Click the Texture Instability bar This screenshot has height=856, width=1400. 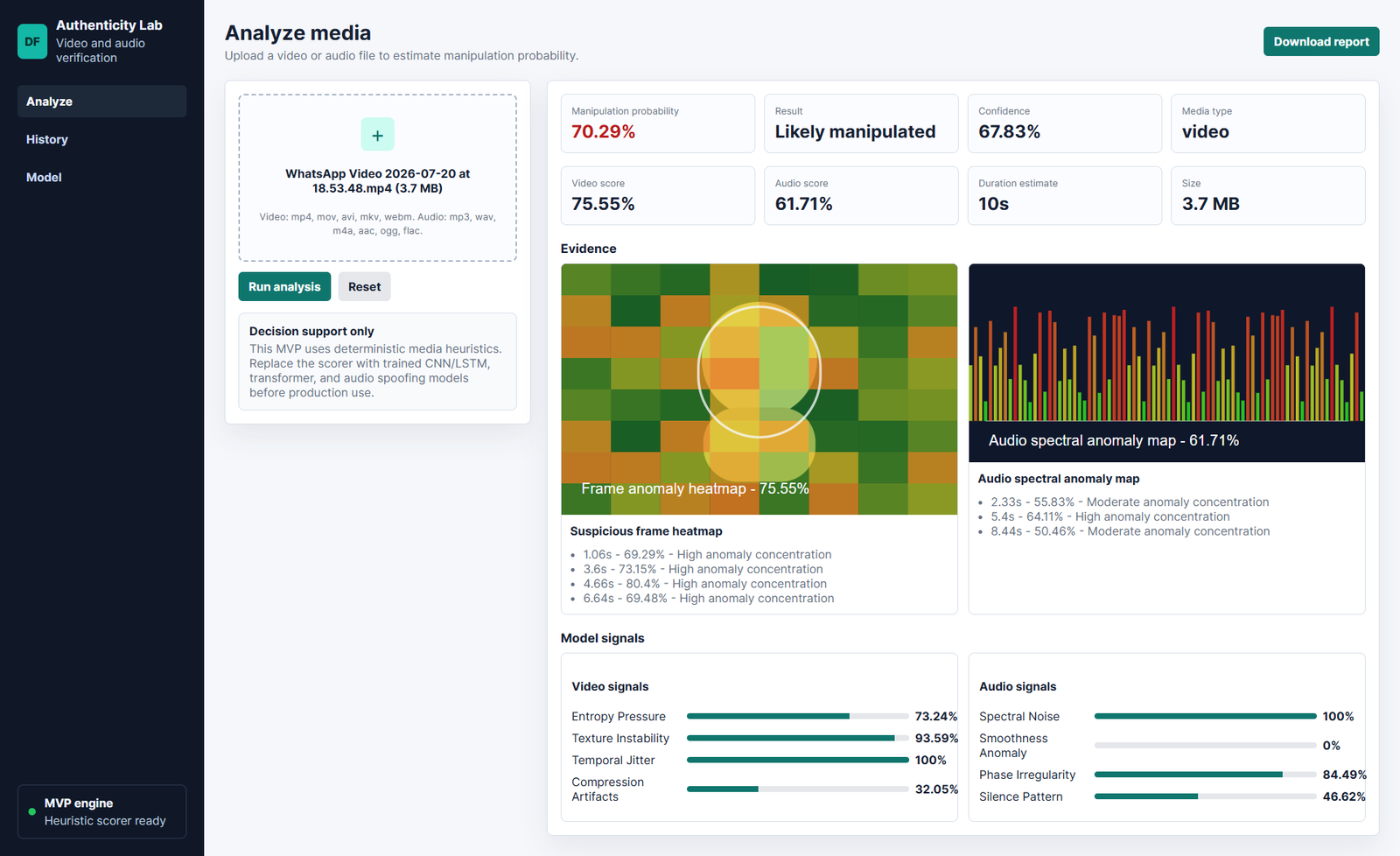[x=798, y=738]
